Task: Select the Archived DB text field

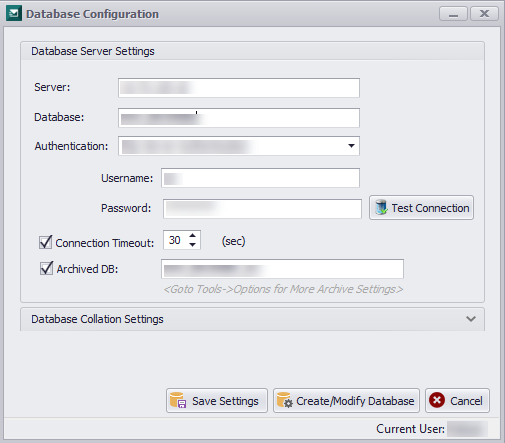Action: click(282, 269)
